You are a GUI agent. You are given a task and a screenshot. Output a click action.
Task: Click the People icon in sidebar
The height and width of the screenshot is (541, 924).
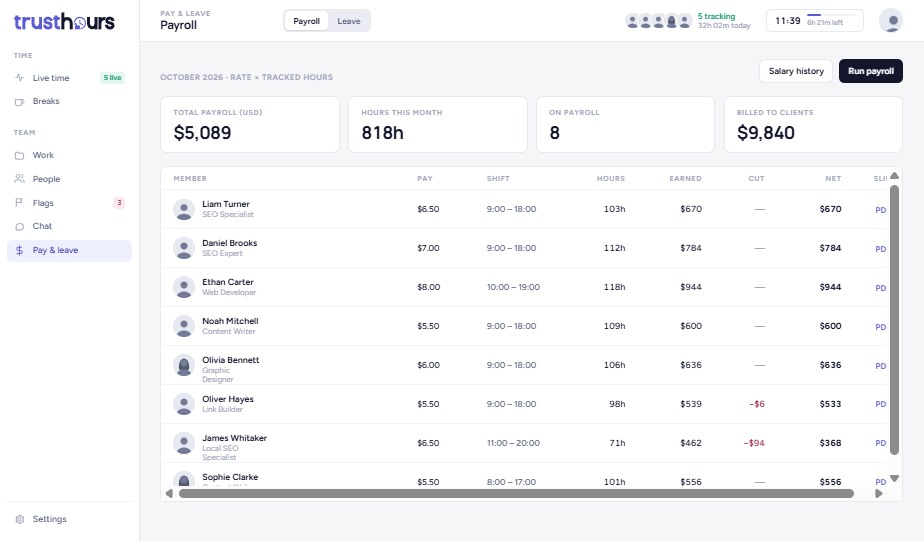tap(19, 179)
